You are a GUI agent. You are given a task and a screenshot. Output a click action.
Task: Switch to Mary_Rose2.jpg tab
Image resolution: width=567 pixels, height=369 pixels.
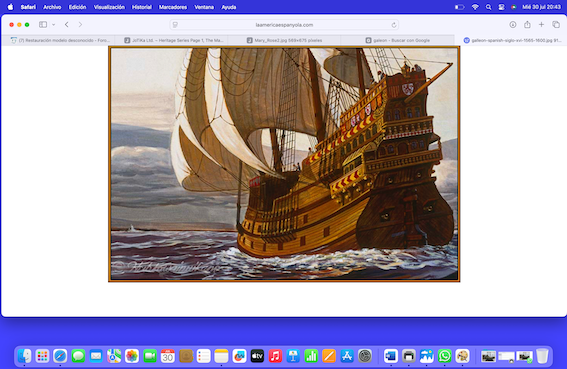285,40
